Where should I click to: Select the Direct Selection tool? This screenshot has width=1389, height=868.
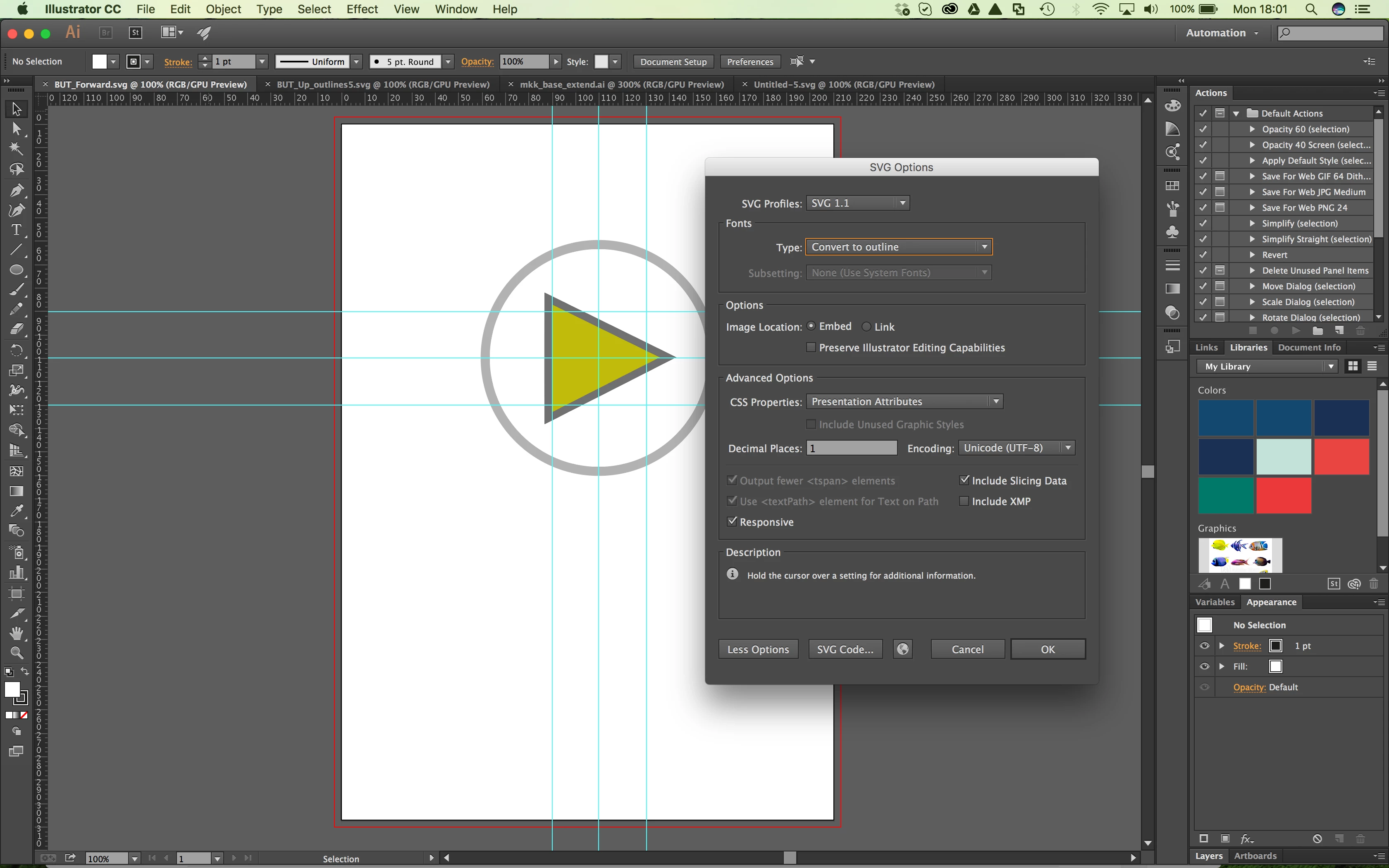[17, 129]
